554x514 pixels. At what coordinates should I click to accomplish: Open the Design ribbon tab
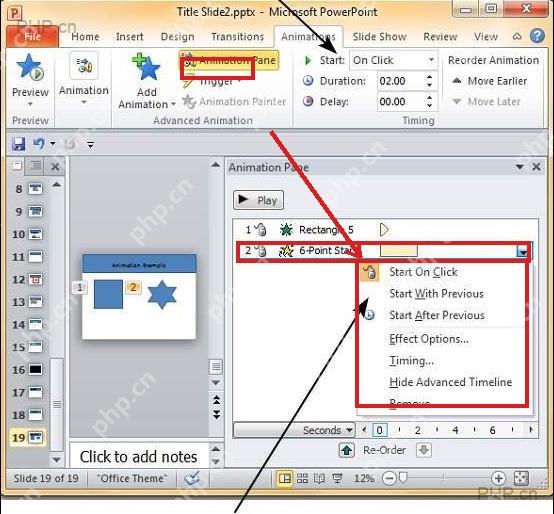pyautogui.click(x=177, y=37)
